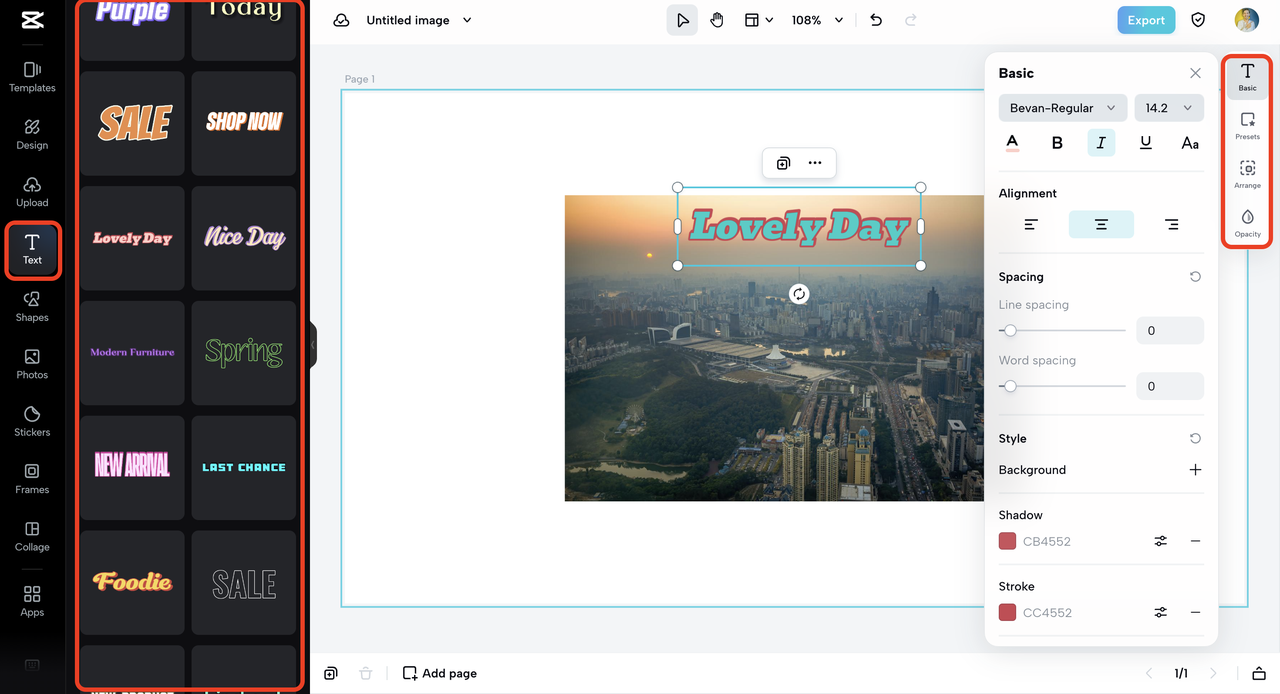Align text to the right
This screenshot has height=694, width=1280.
point(1171,225)
